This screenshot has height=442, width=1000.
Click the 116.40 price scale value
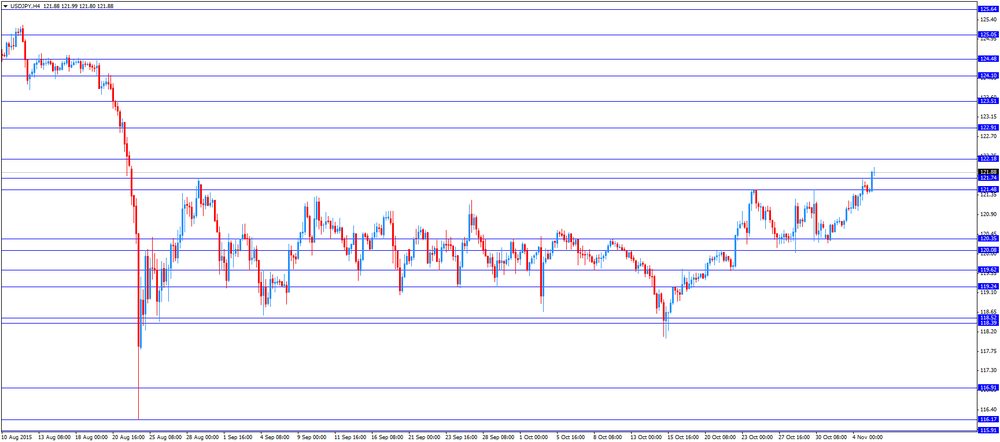pos(989,409)
